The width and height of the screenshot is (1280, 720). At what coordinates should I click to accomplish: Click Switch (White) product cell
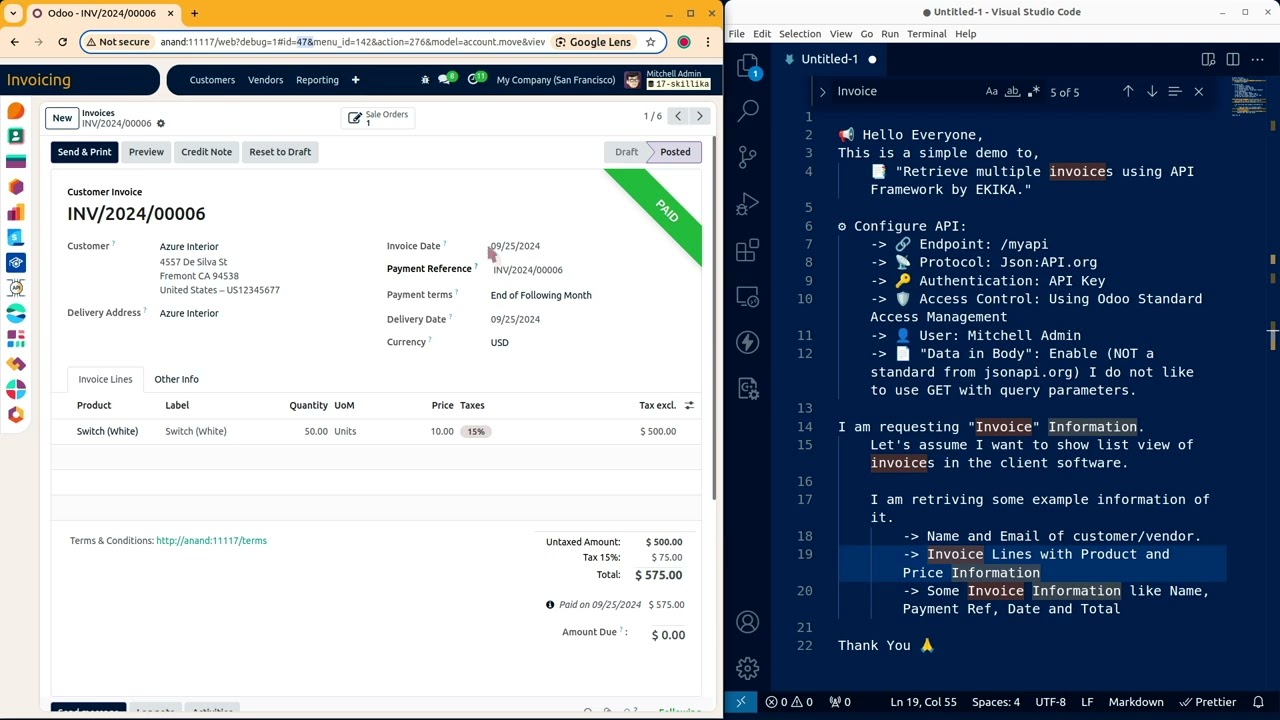pyautogui.click(x=107, y=431)
